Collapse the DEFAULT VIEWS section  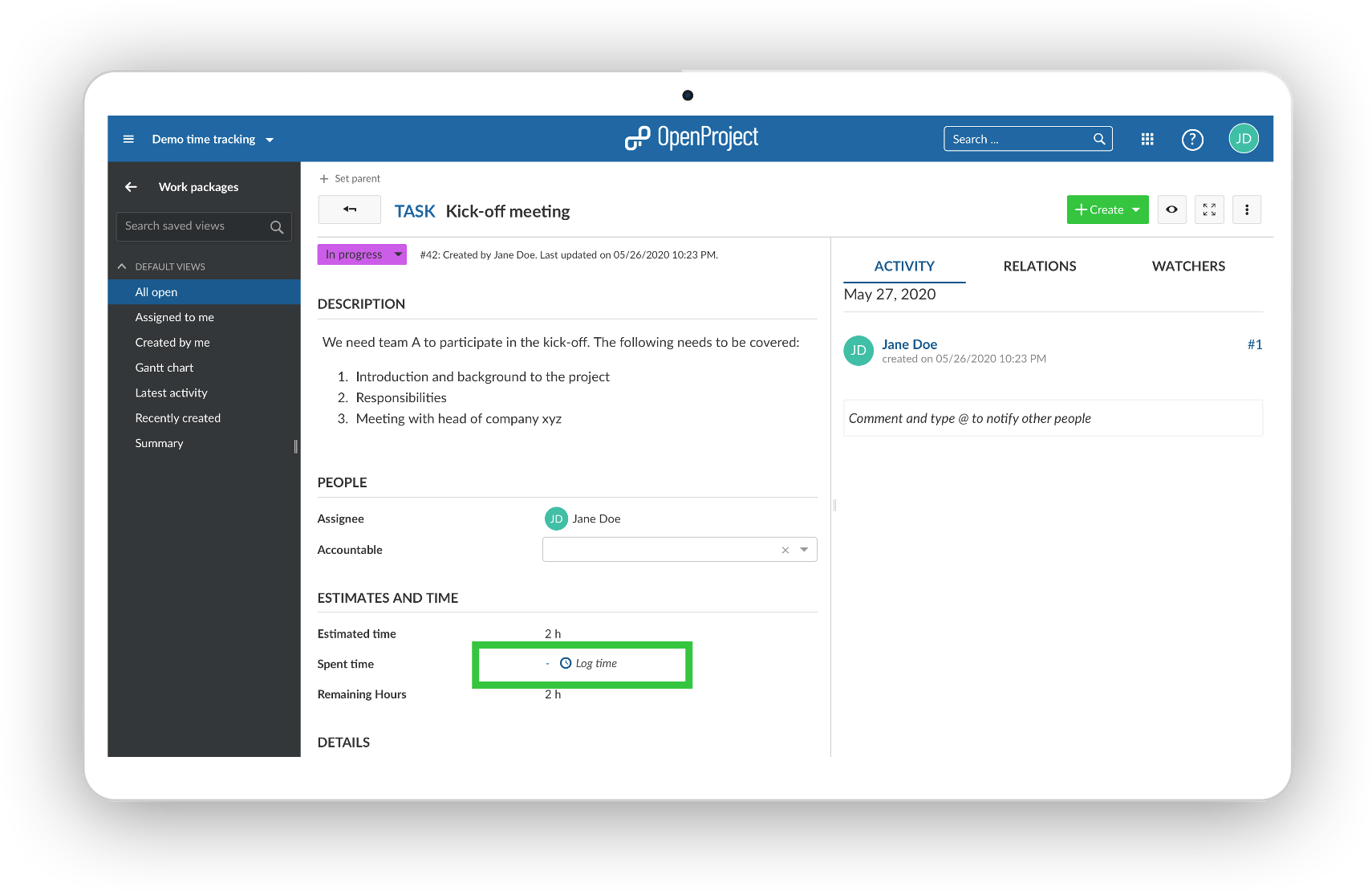(122, 266)
